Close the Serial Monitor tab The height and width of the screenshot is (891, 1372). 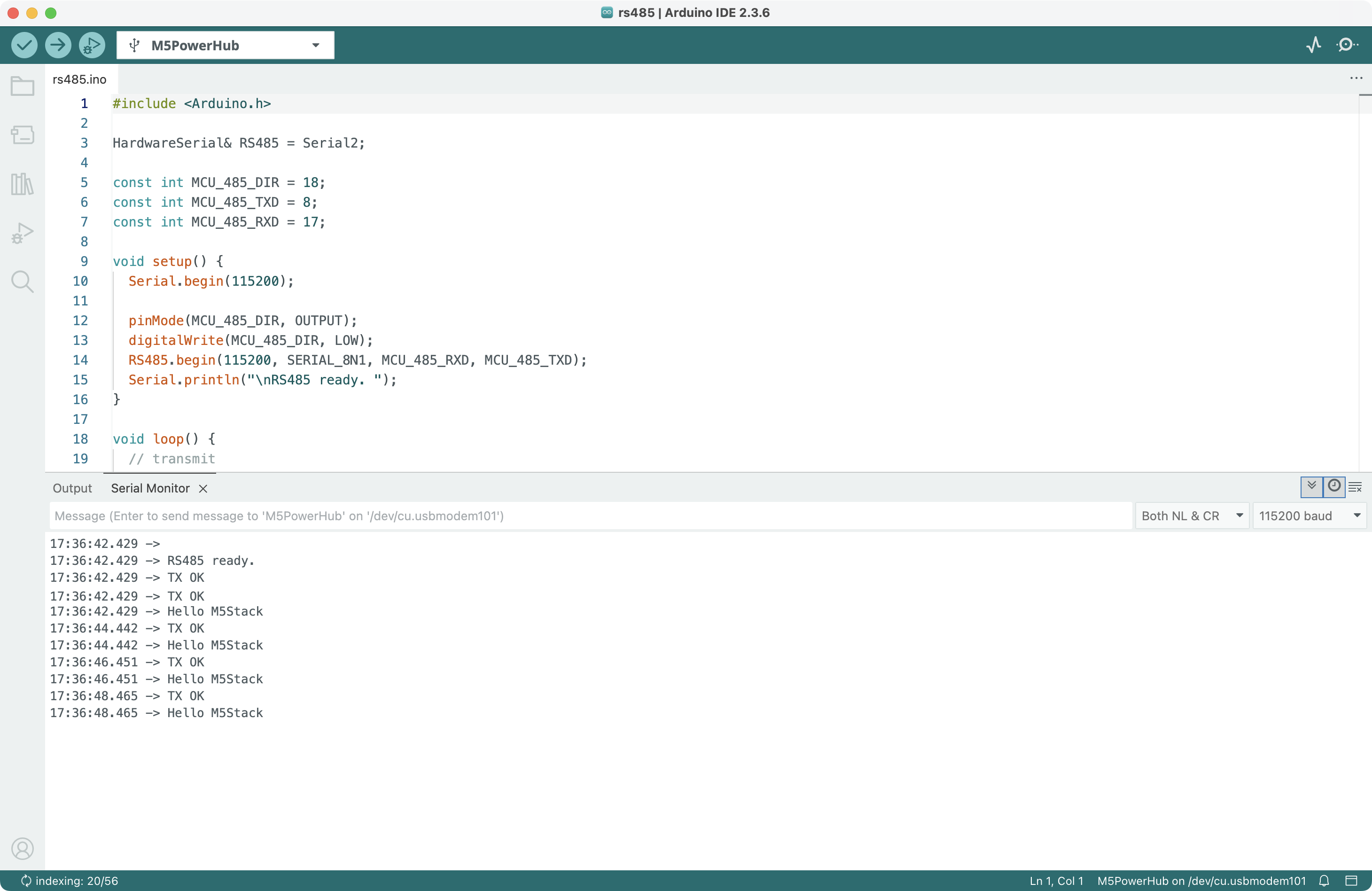click(x=203, y=489)
